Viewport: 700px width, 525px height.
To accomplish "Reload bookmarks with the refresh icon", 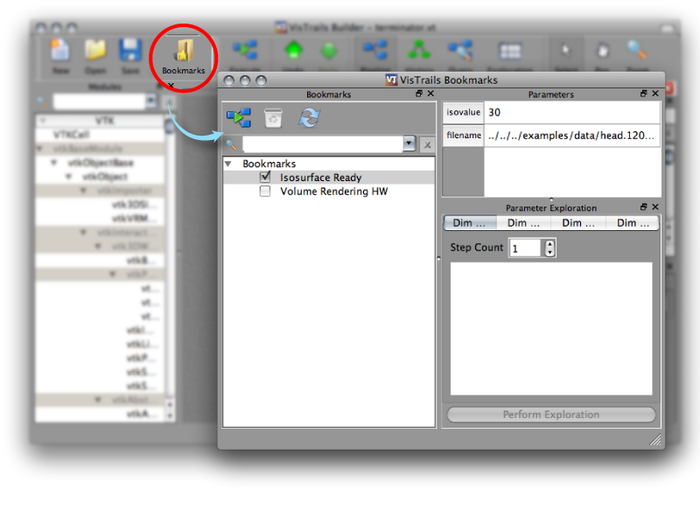I will click(309, 118).
